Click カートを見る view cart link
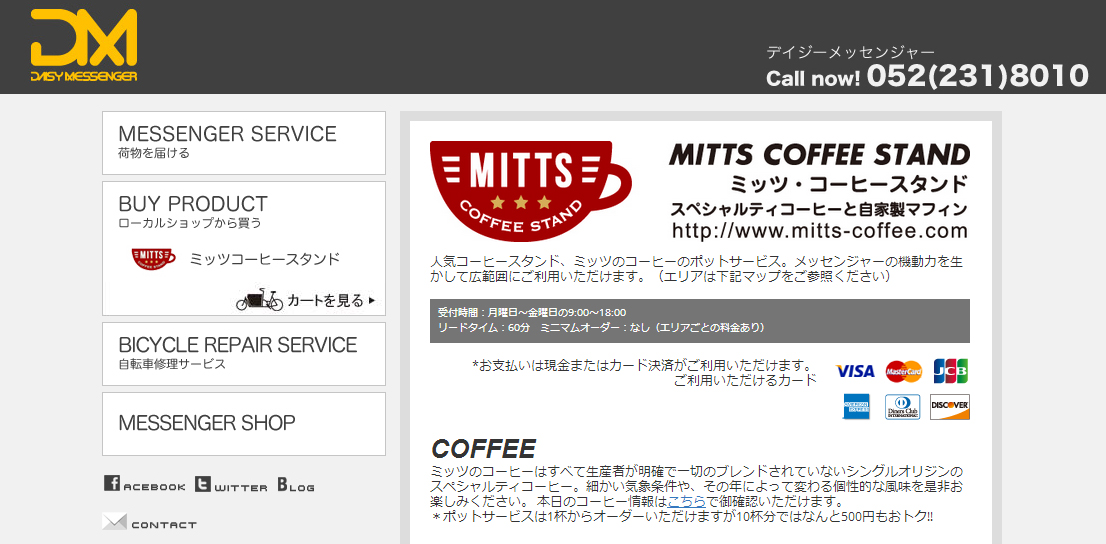This screenshot has height=544, width=1106. click(x=331, y=301)
